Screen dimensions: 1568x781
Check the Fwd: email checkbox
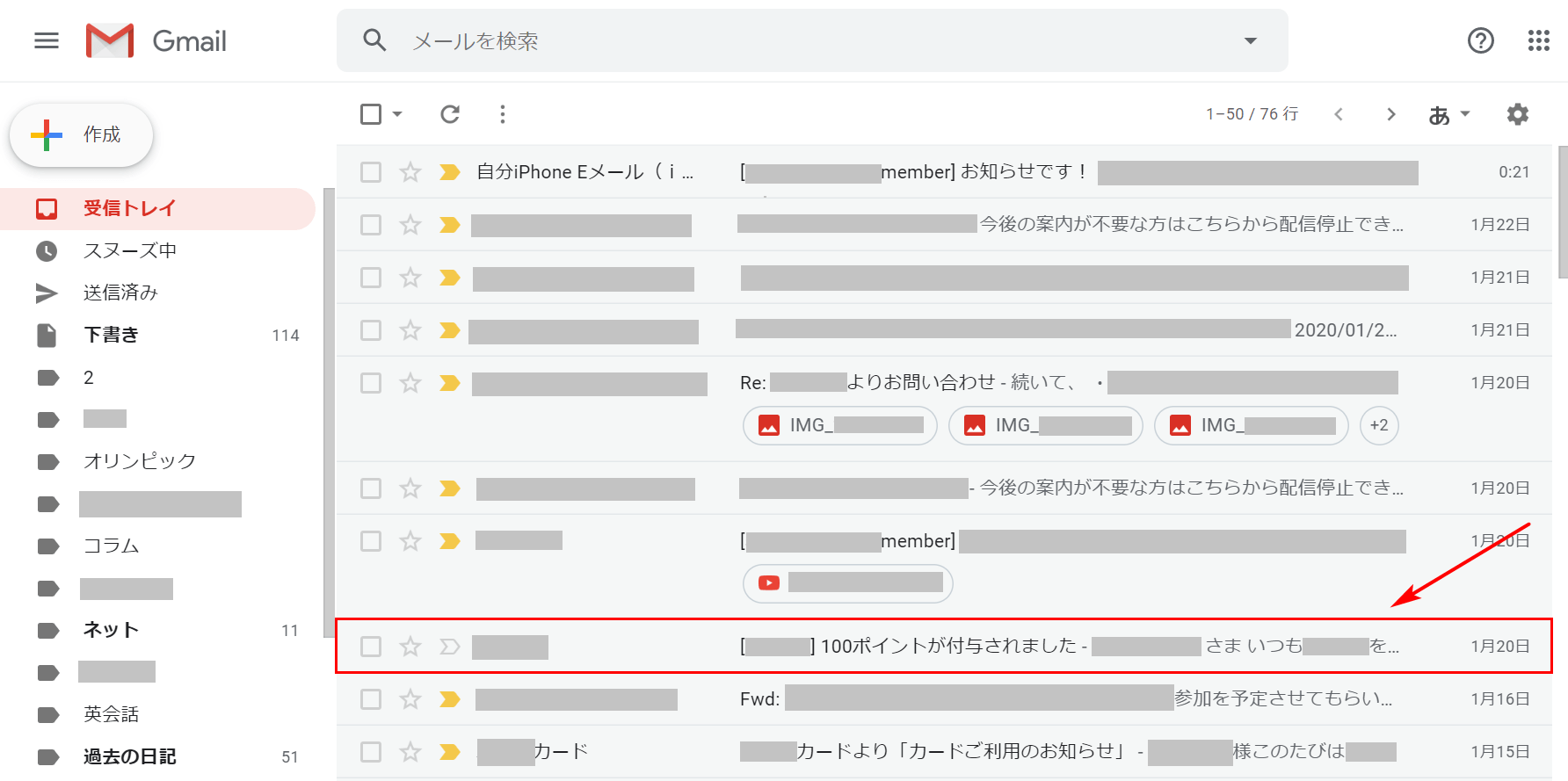coord(371,699)
